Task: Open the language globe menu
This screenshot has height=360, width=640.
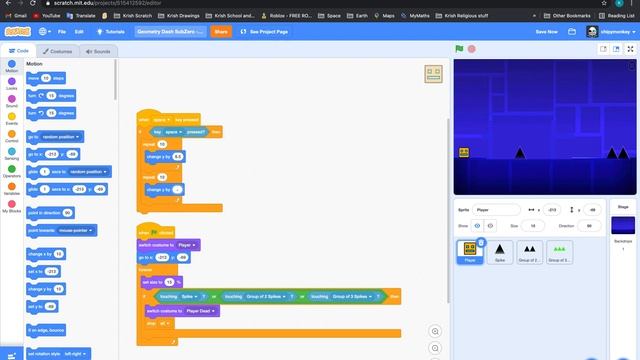Action: (x=44, y=31)
